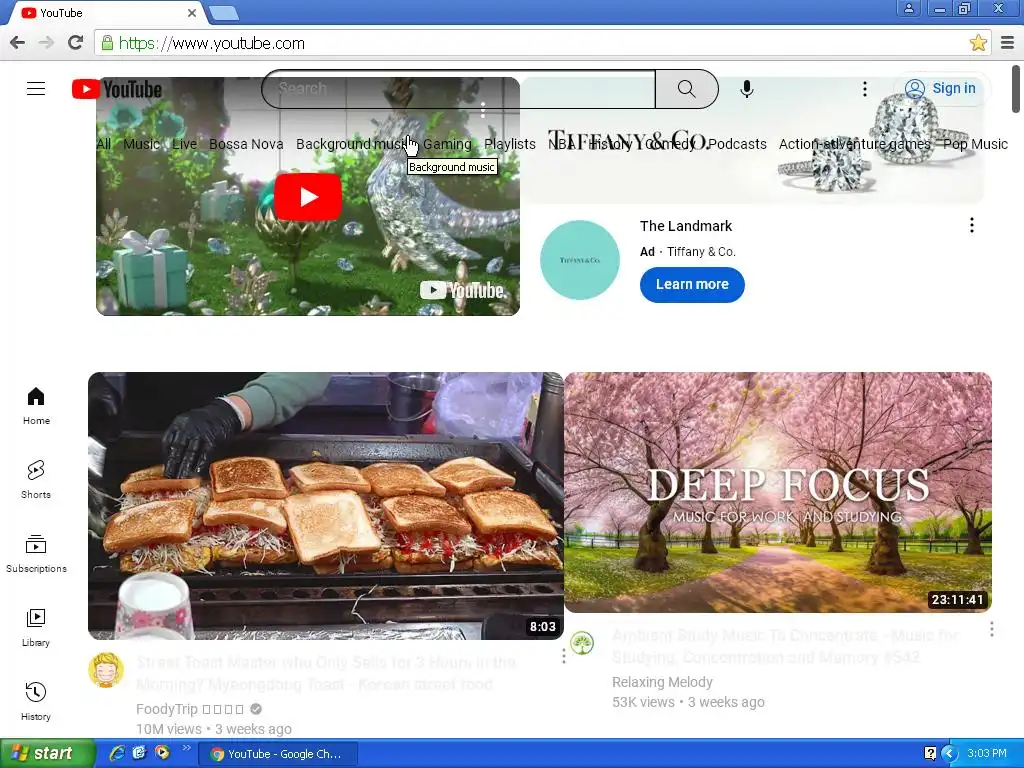Go back with the browser back arrow
The height and width of the screenshot is (768, 1024).
18,43
